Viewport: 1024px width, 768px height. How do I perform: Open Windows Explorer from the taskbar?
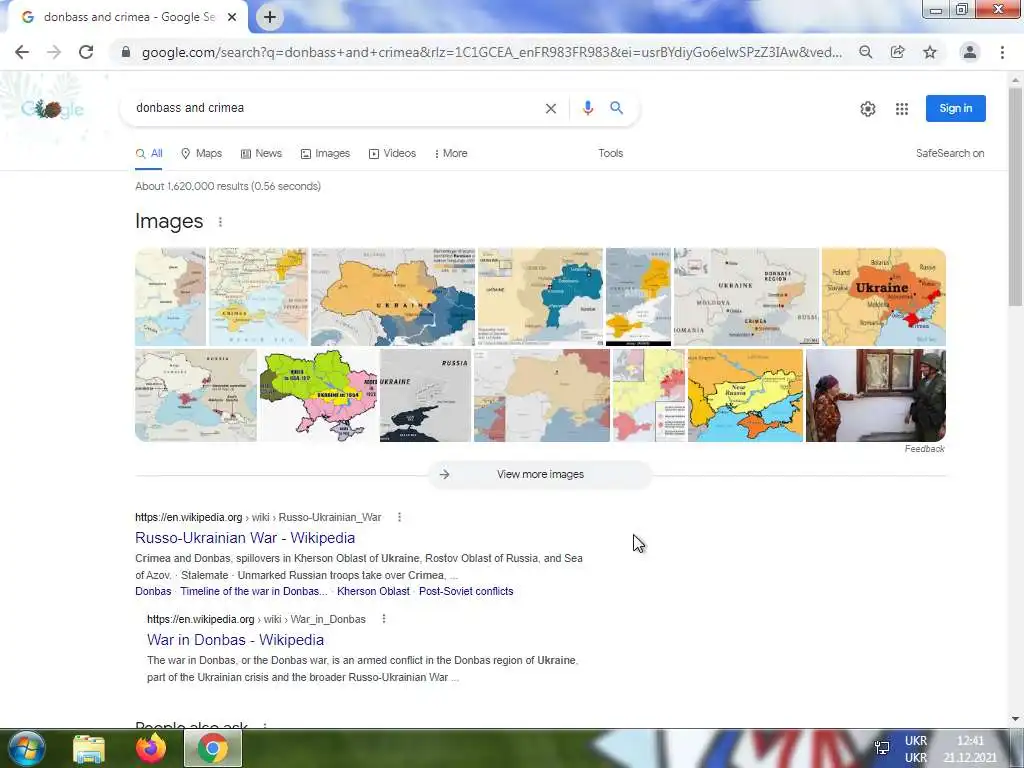click(89, 748)
